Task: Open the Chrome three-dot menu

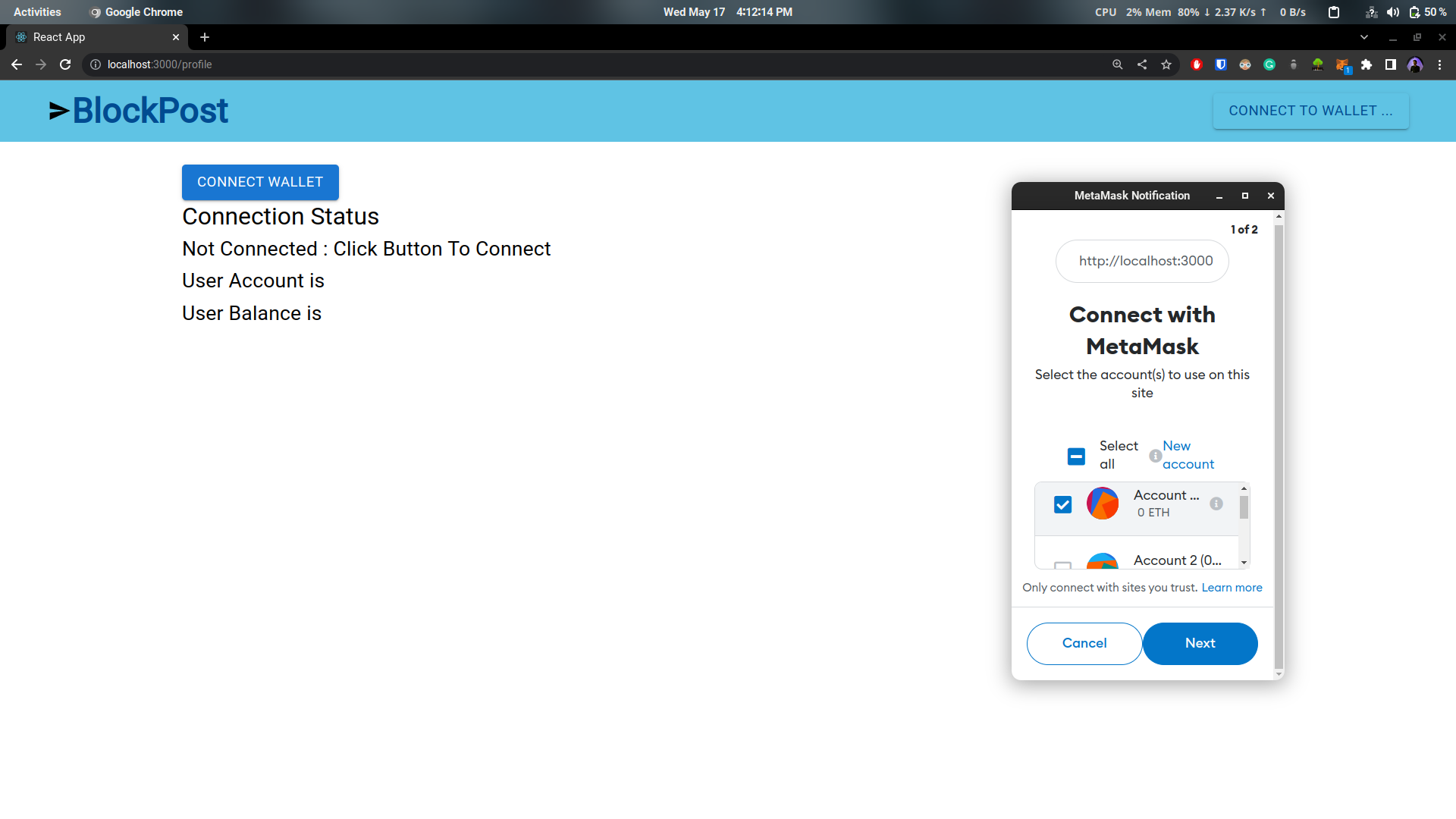Action: (1439, 64)
